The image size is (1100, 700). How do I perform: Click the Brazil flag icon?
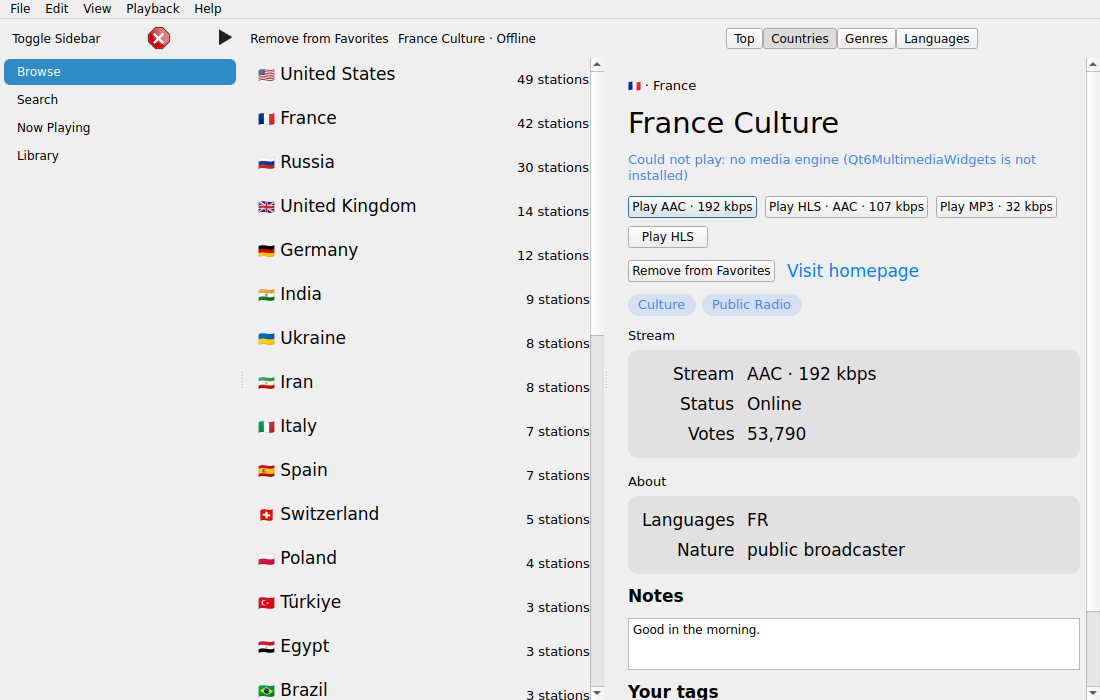[266, 691]
